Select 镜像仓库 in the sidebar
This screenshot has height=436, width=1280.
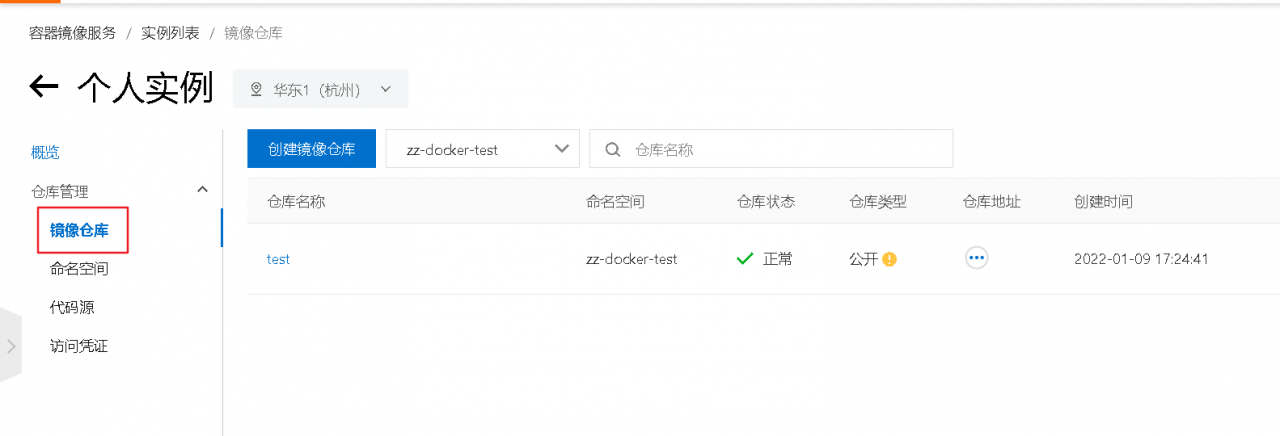pyautogui.click(x=79, y=231)
